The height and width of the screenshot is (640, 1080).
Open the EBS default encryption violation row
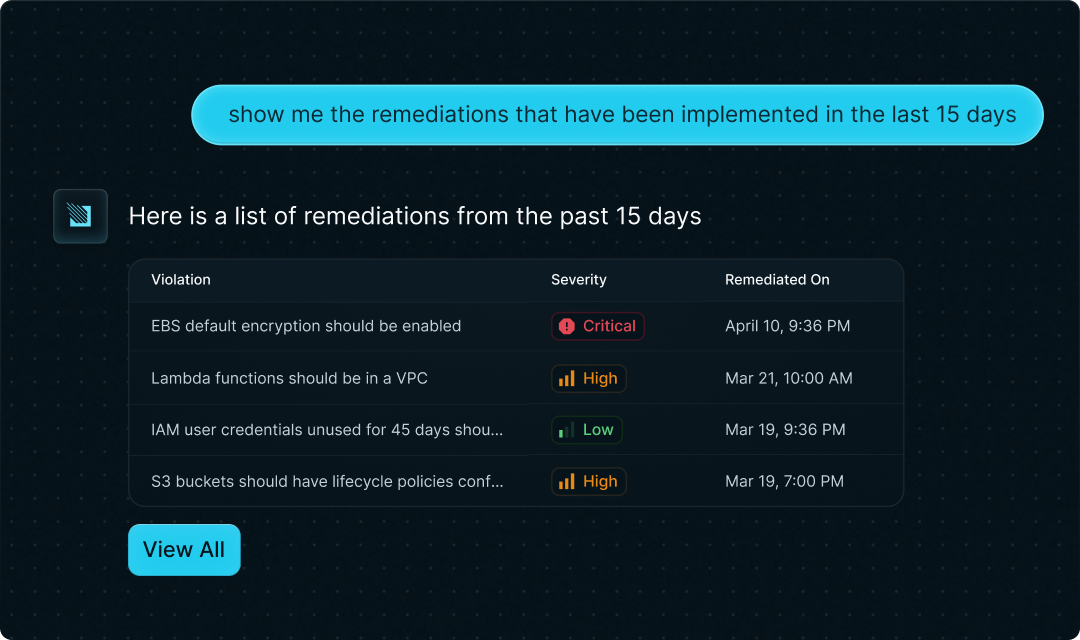(306, 326)
